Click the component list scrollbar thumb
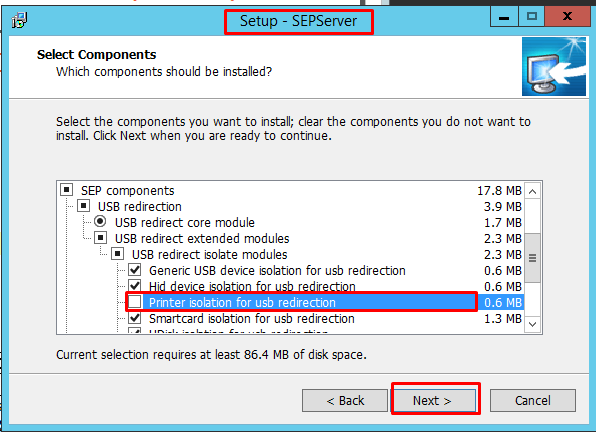This screenshot has width=596, height=432. [x=533, y=258]
